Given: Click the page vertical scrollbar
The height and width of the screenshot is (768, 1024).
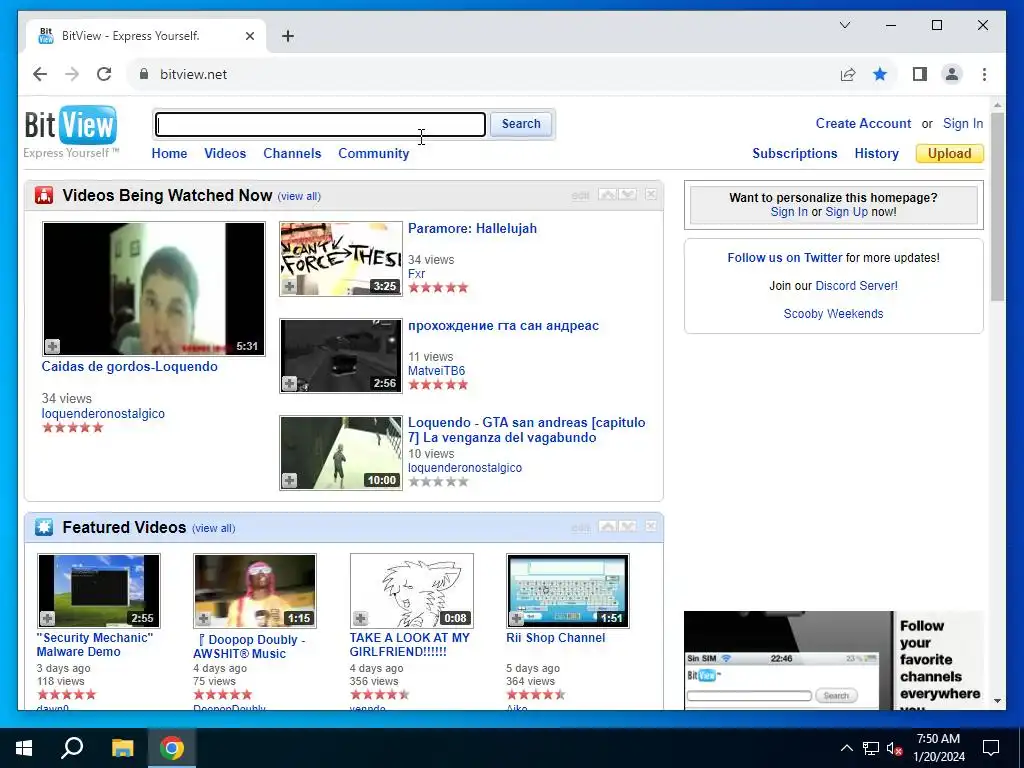Looking at the screenshot, I should click(x=997, y=206).
